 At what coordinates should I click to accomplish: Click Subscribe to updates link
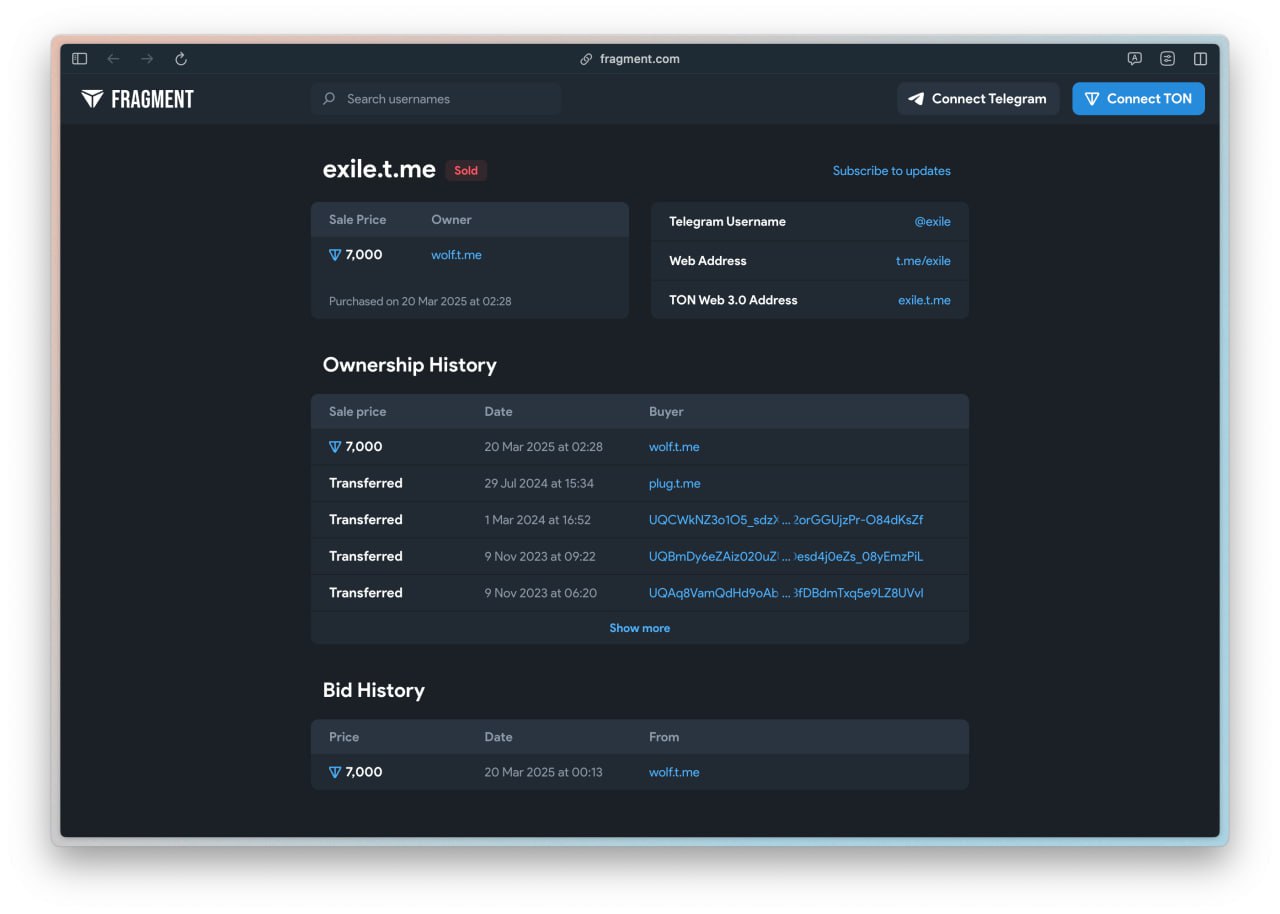tap(891, 171)
